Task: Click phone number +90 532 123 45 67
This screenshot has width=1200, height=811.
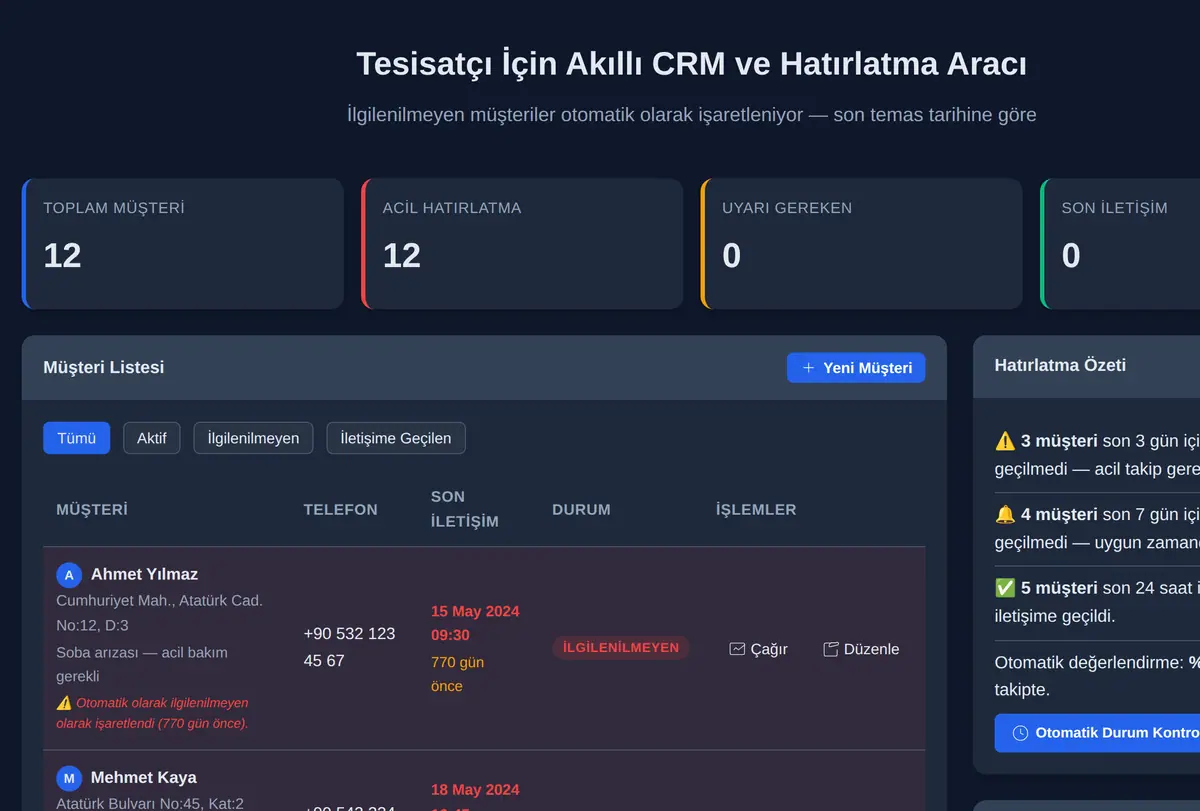Action: 349,647
